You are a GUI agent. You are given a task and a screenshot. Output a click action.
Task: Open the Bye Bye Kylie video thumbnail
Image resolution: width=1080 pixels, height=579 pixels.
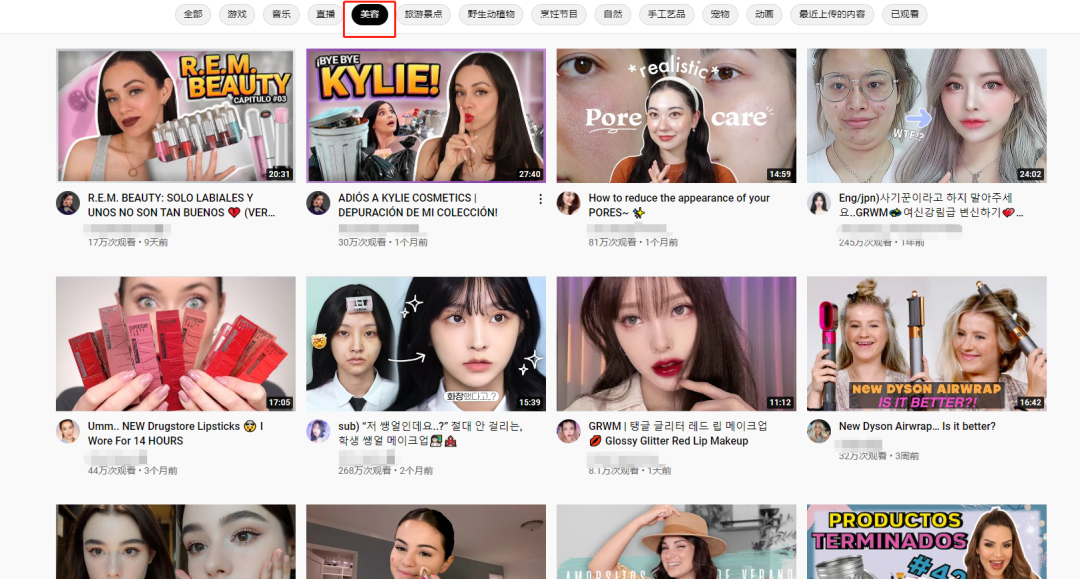(x=426, y=116)
